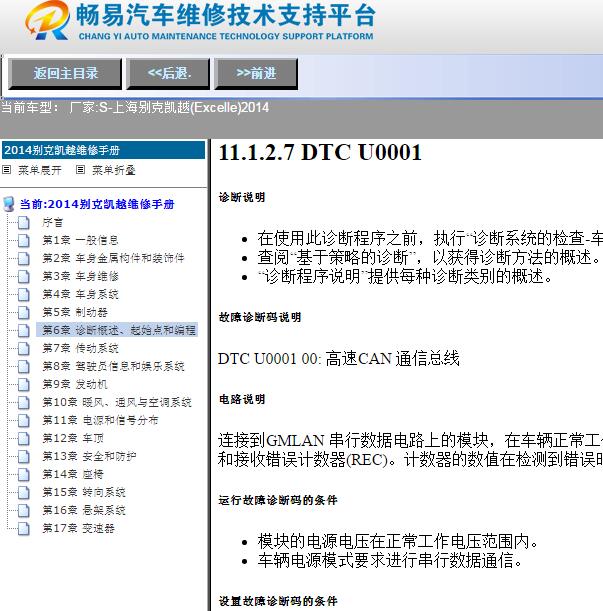This screenshot has width=603, height=611.
Task: Open 序言 tree entry
Action: (53, 223)
